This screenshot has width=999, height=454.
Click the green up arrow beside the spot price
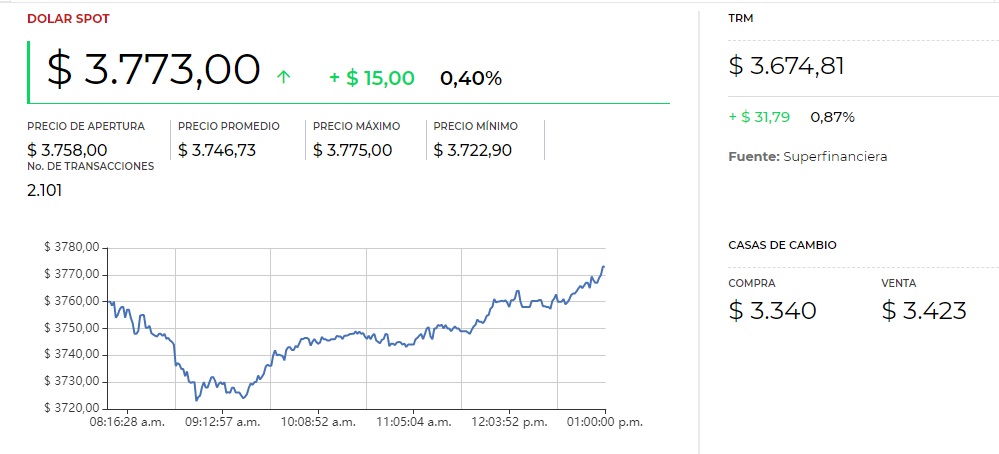point(283,77)
